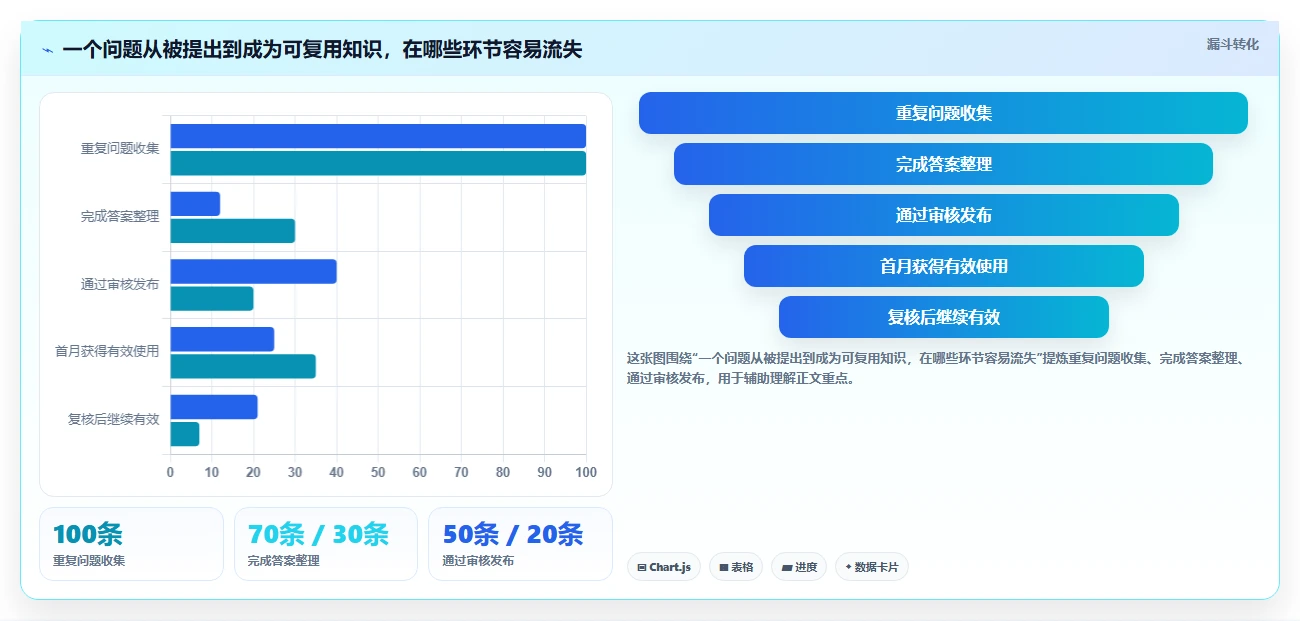Click the 漏斗转化 tag in the header
The image size is (1300, 621).
(1232, 44)
